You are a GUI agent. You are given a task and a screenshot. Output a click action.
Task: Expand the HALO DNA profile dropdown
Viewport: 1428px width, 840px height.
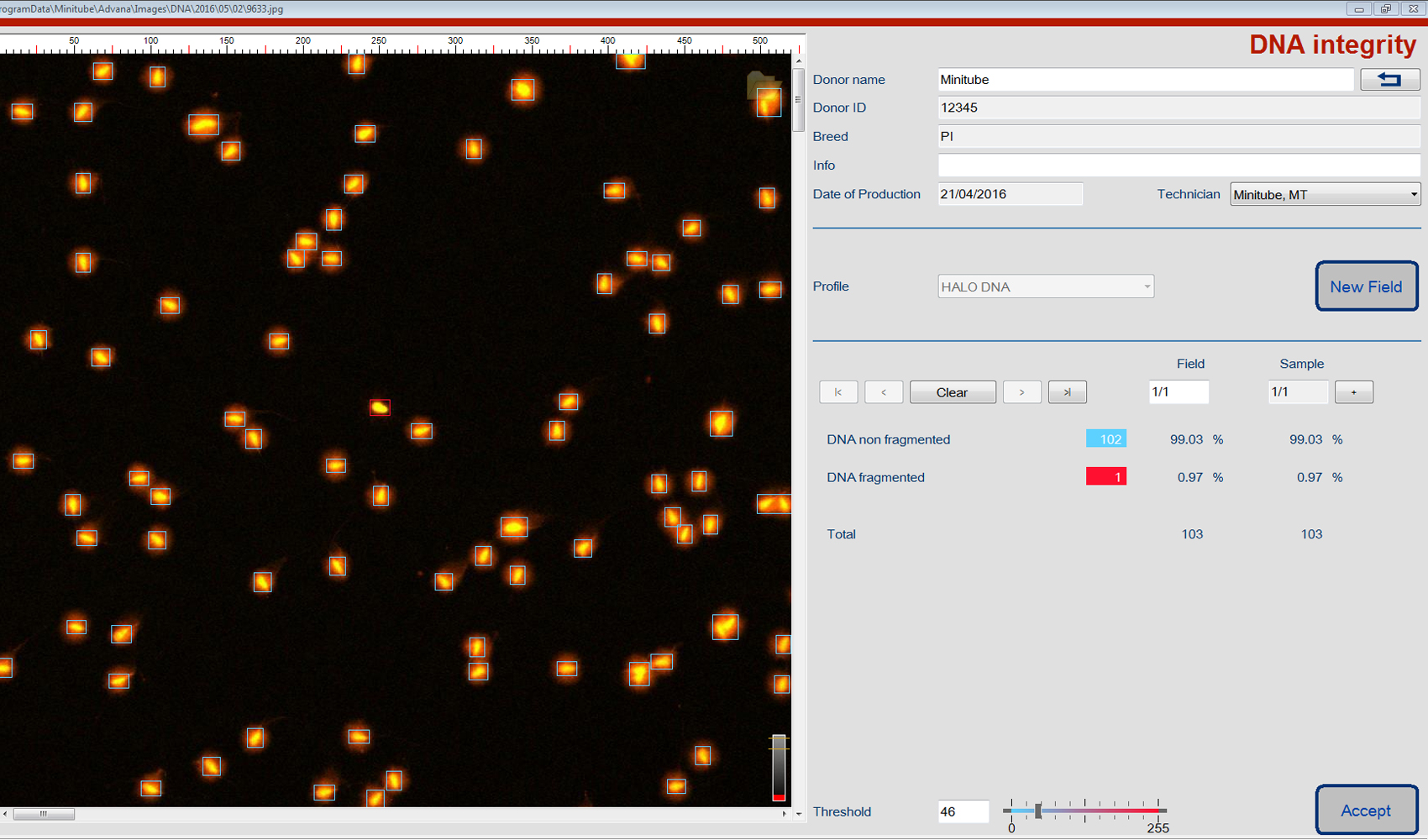tap(1045, 286)
